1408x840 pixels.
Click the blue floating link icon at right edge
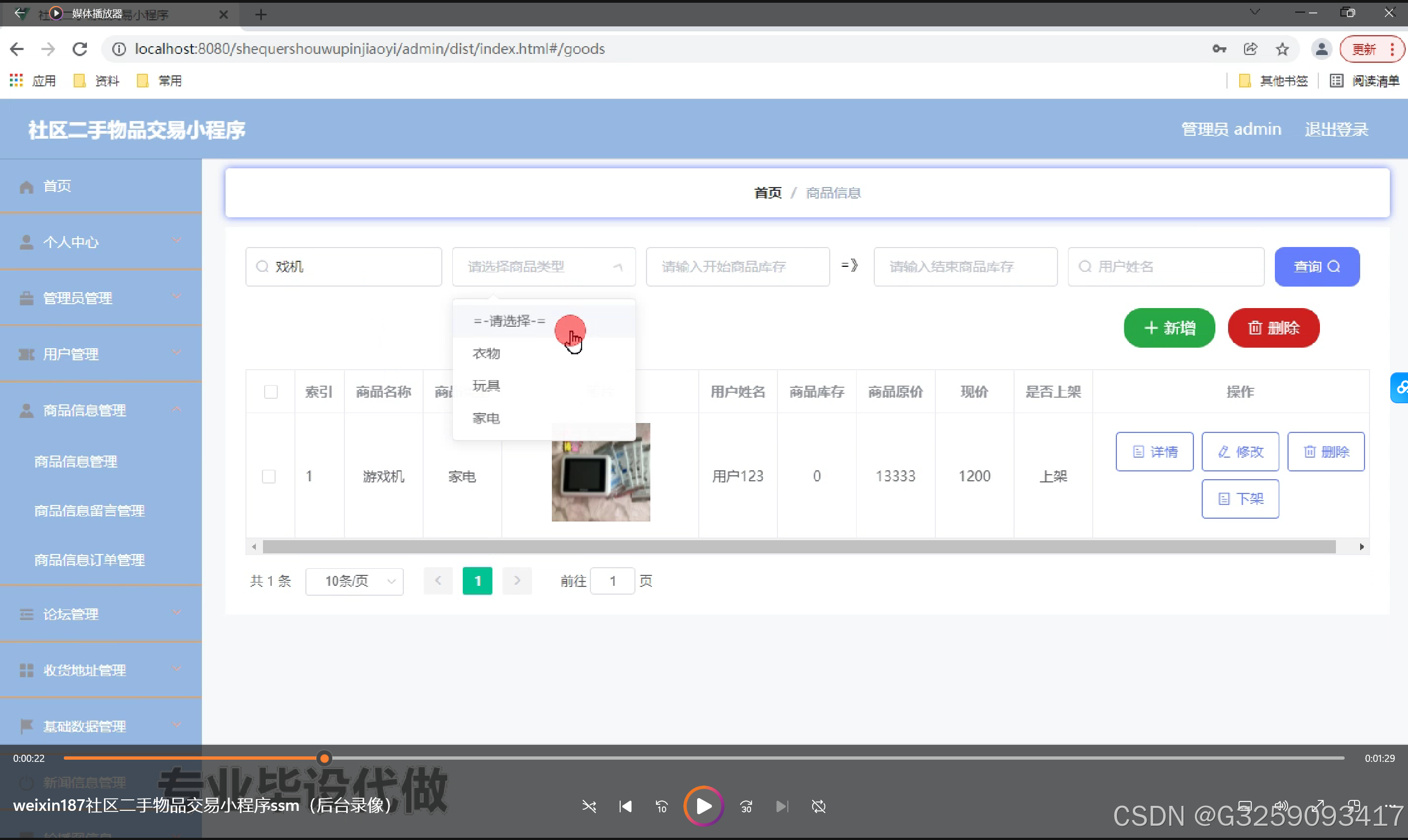[1400, 388]
